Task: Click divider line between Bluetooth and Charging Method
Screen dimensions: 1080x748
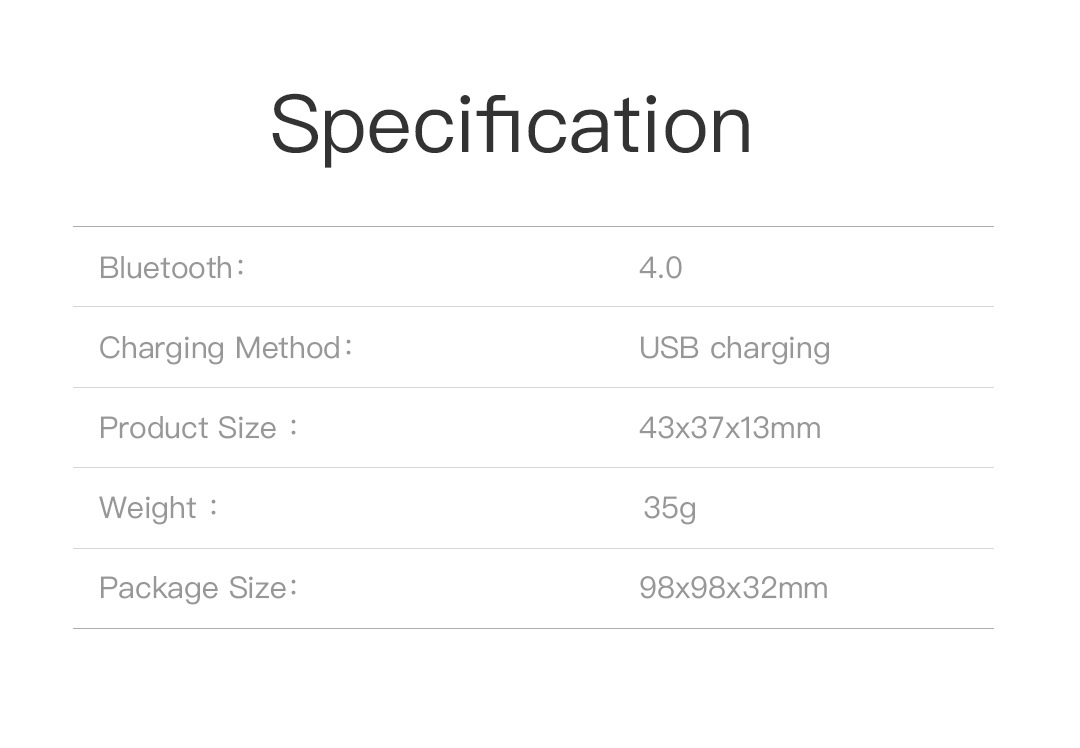Action: click(533, 307)
